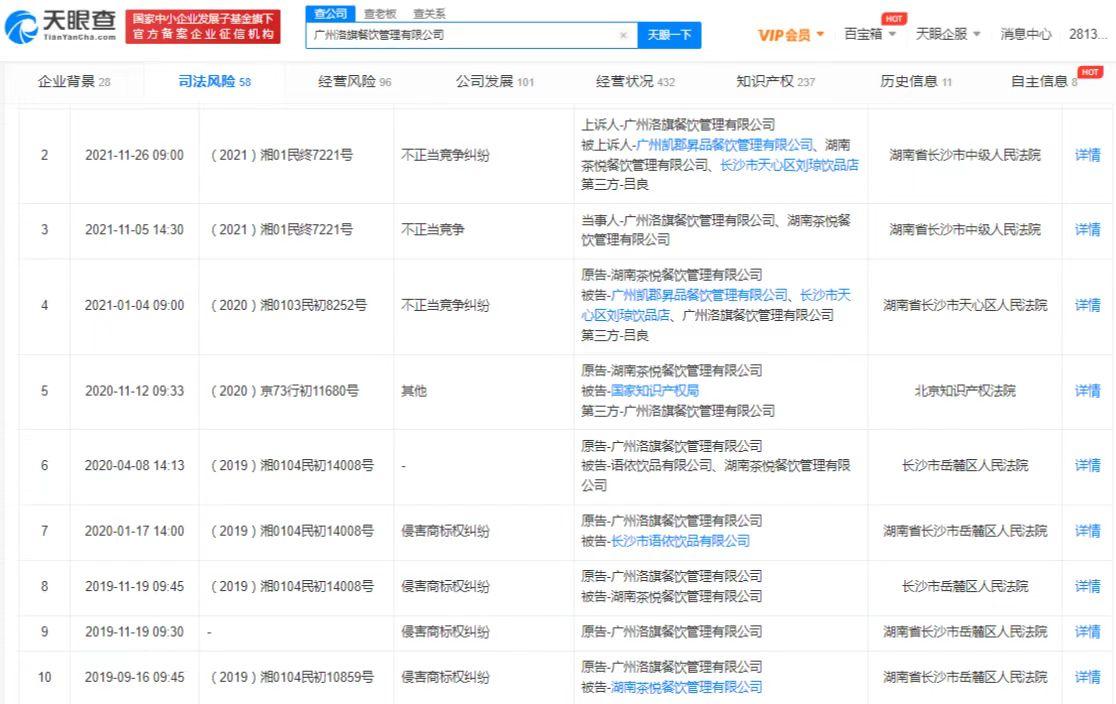Click the HOT badge above 百宝箱
1116x704 pixels.
(893, 17)
